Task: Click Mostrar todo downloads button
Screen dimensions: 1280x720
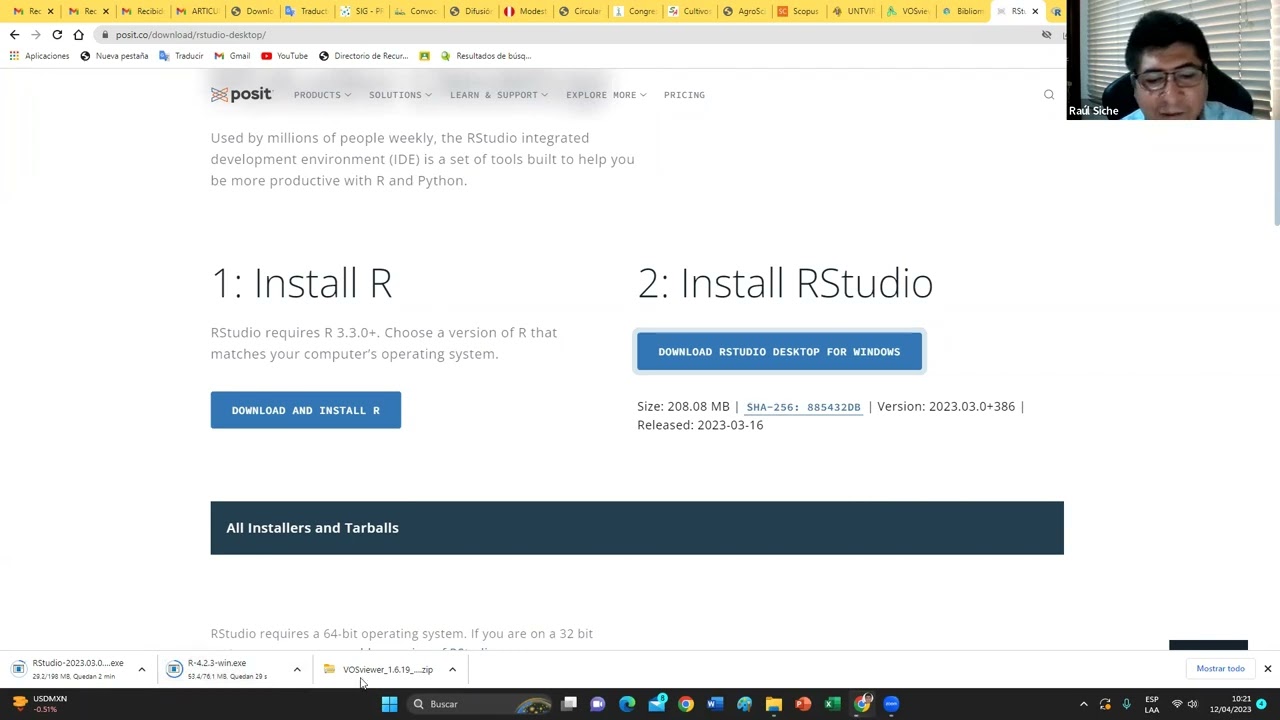Action: tap(1220, 669)
